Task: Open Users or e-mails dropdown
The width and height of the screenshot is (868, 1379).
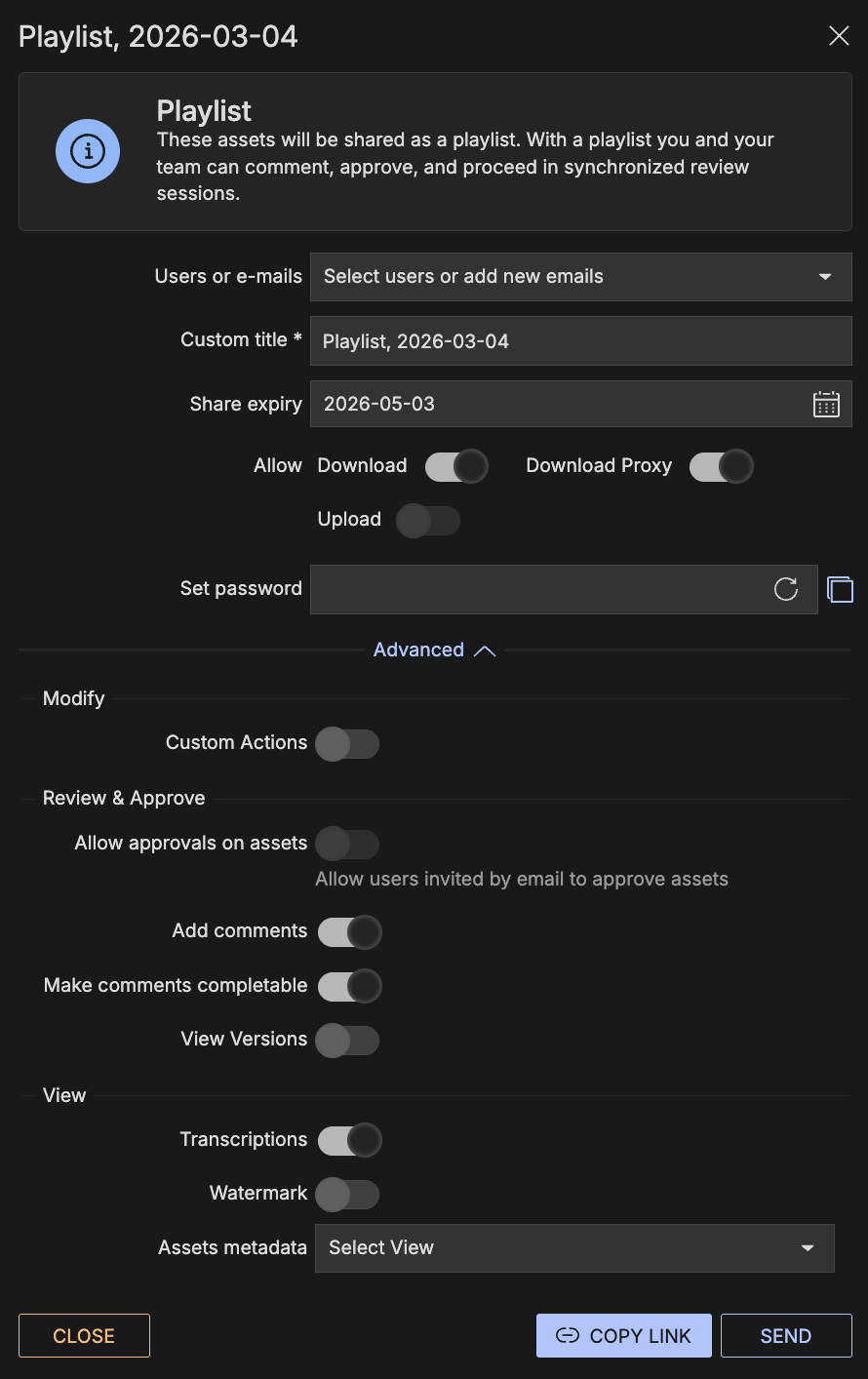Action: pyautogui.click(x=580, y=277)
